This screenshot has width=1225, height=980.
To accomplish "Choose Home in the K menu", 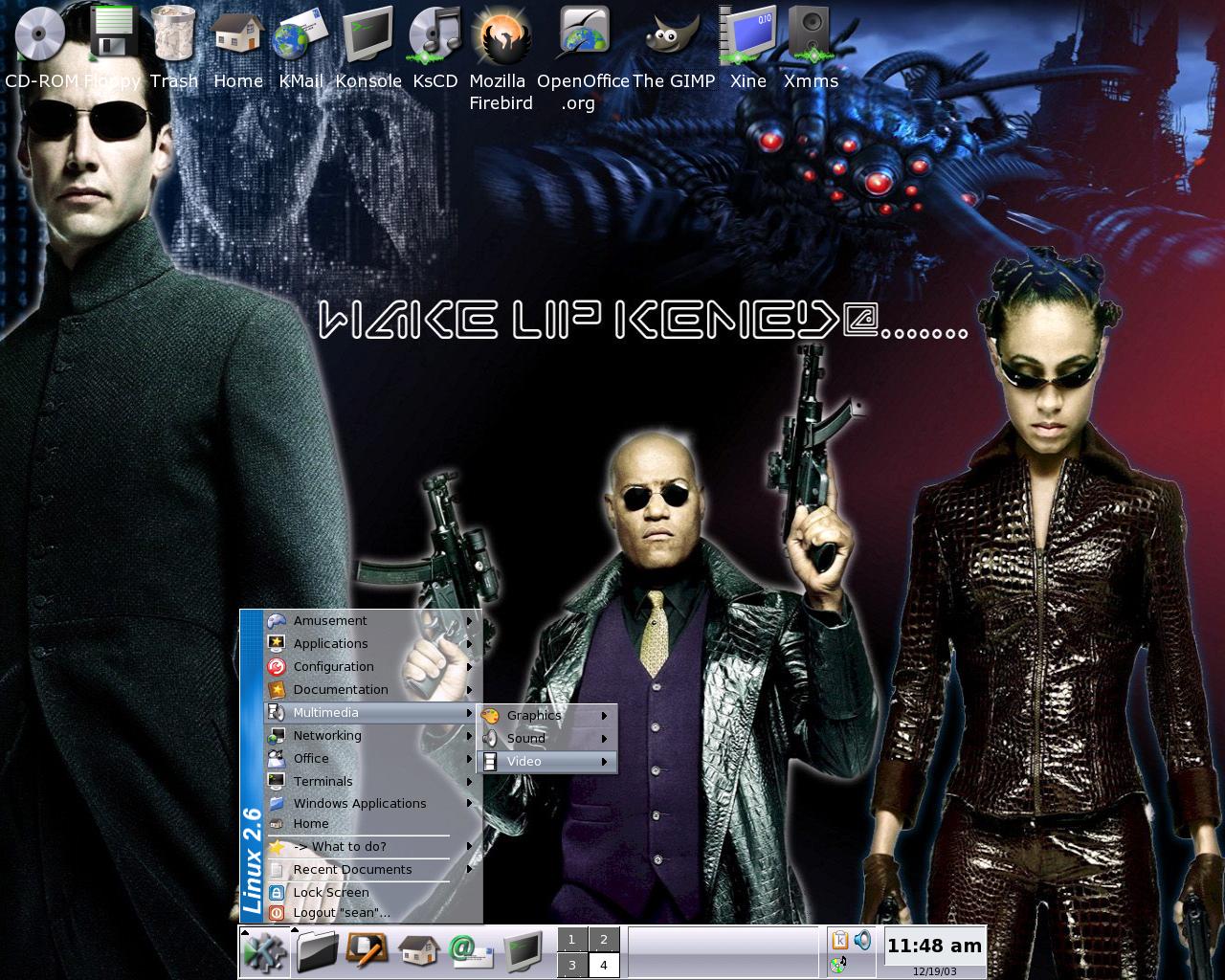I will pyautogui.click(x=372, y=824).
